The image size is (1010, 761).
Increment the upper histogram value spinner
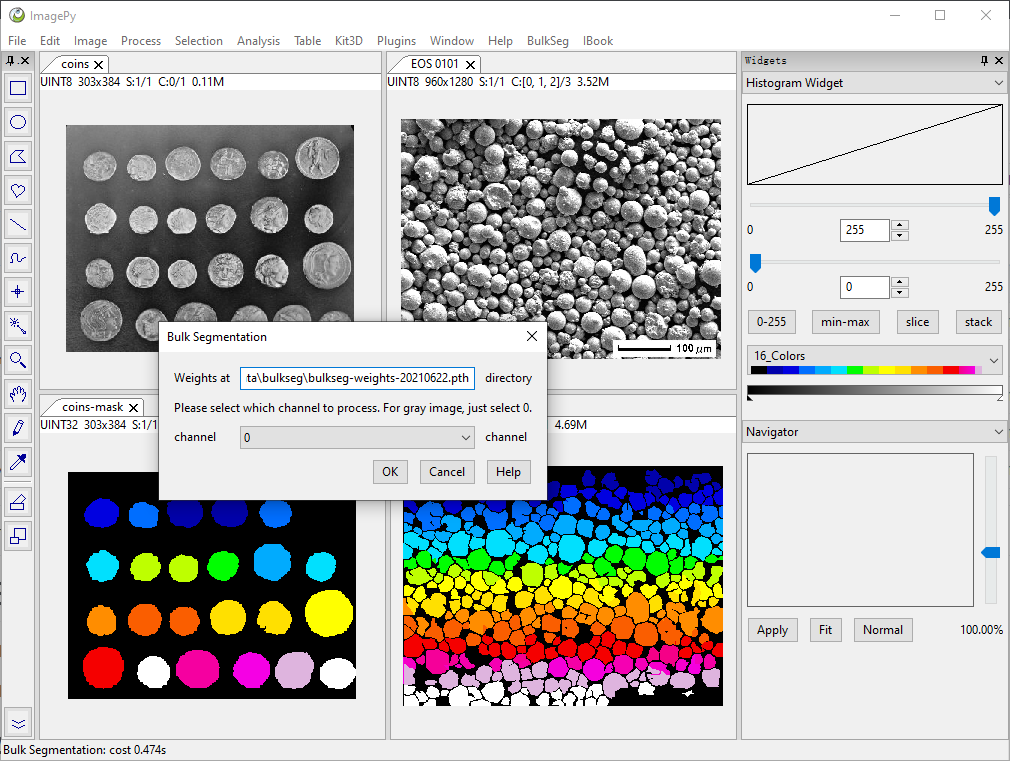pyautogui.click(x=900, y=225)
